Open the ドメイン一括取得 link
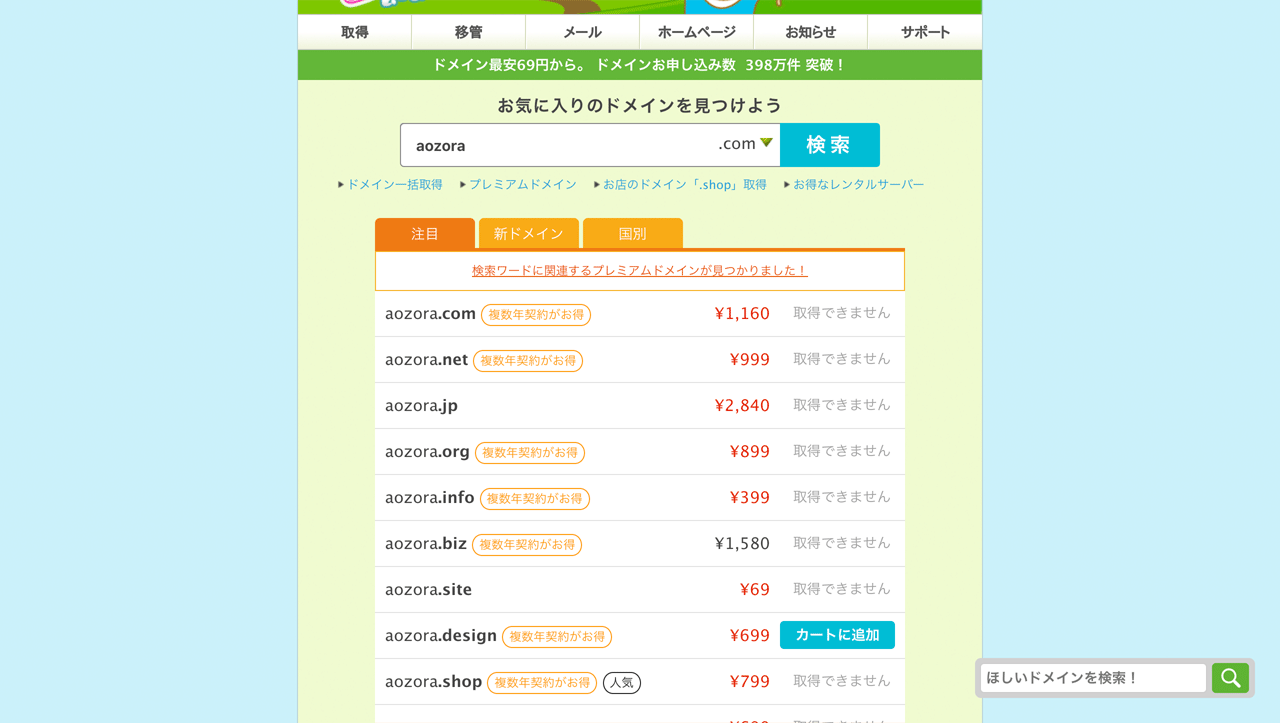Screen dimensions: 1280x723 [395, 185]
